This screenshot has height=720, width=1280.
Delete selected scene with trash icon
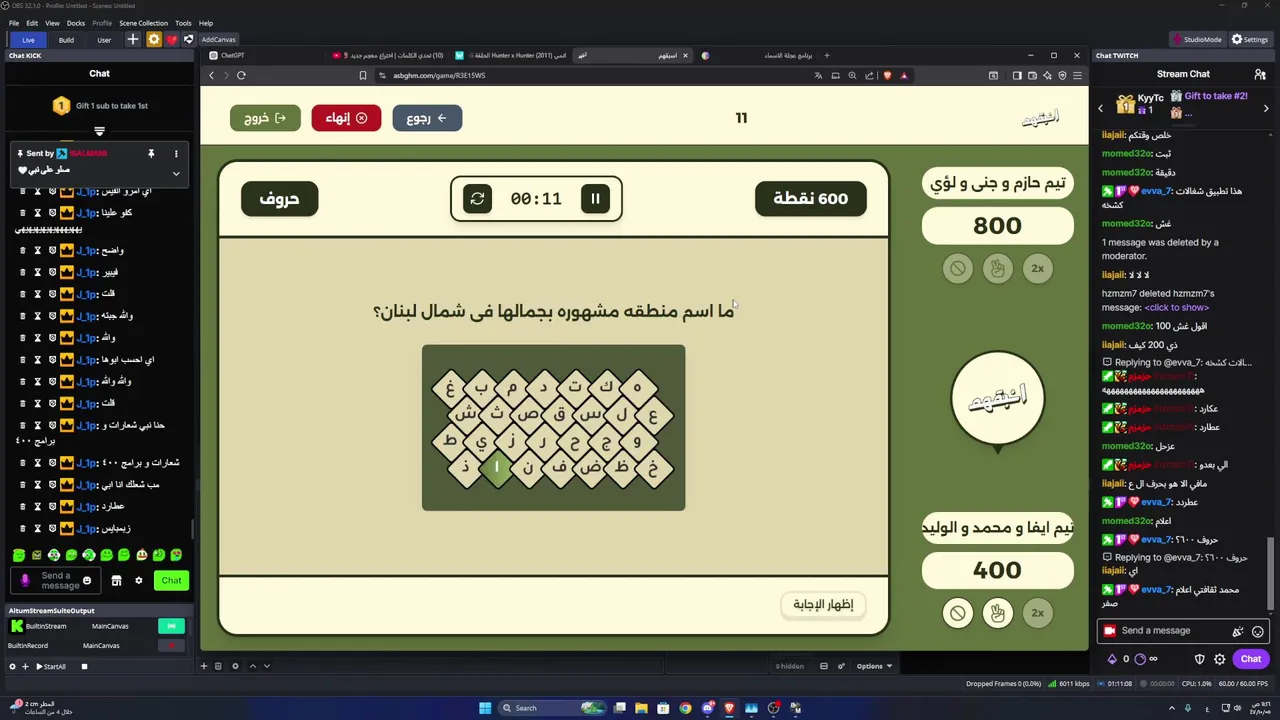tap(218, 666)
